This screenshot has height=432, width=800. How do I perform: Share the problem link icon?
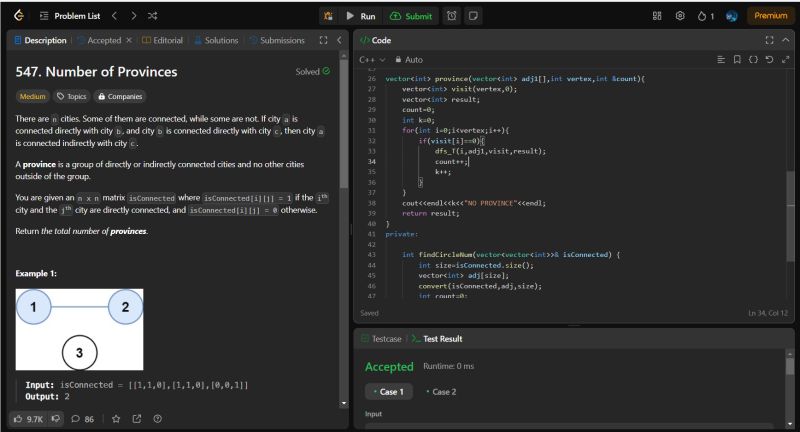pyautogui.click(x=137, y=419)
